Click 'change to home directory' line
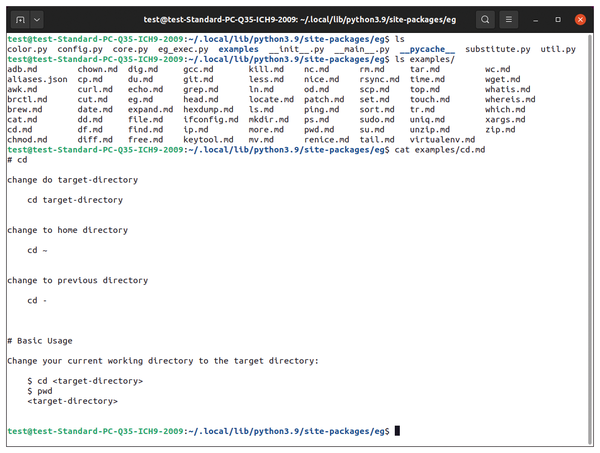 pos(67,230)
